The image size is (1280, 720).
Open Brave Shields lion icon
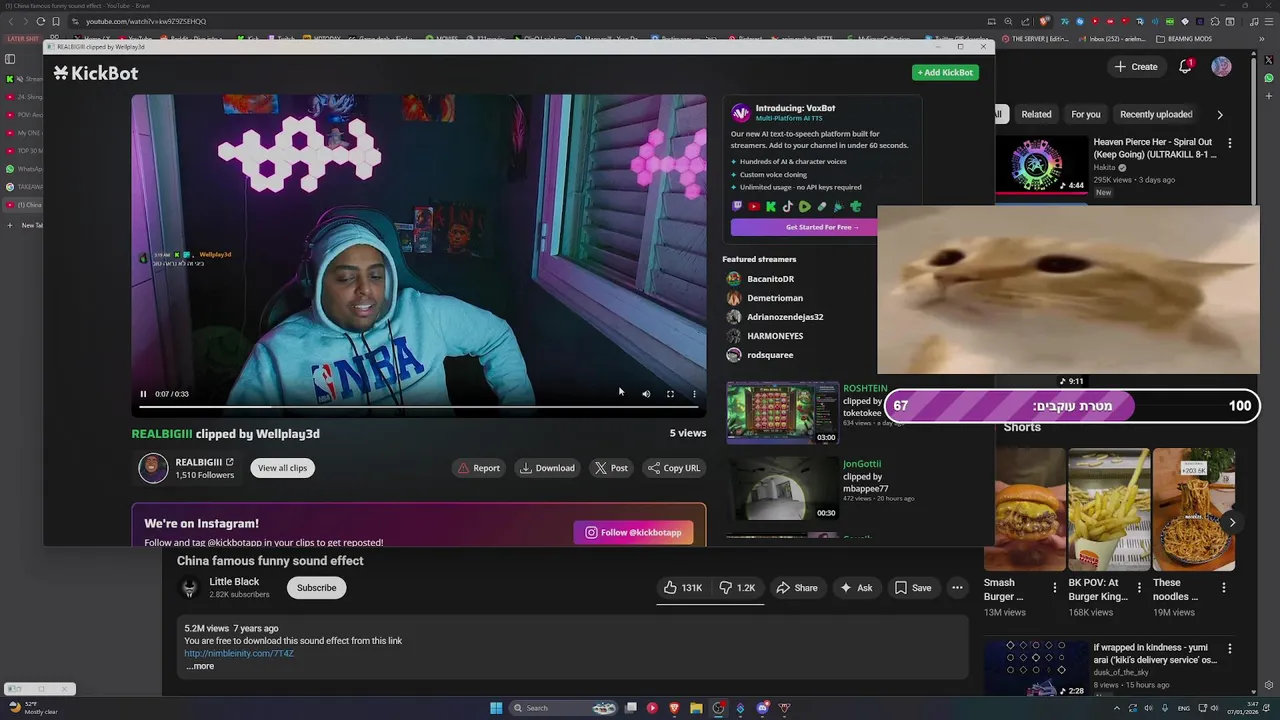(1045, 21)
